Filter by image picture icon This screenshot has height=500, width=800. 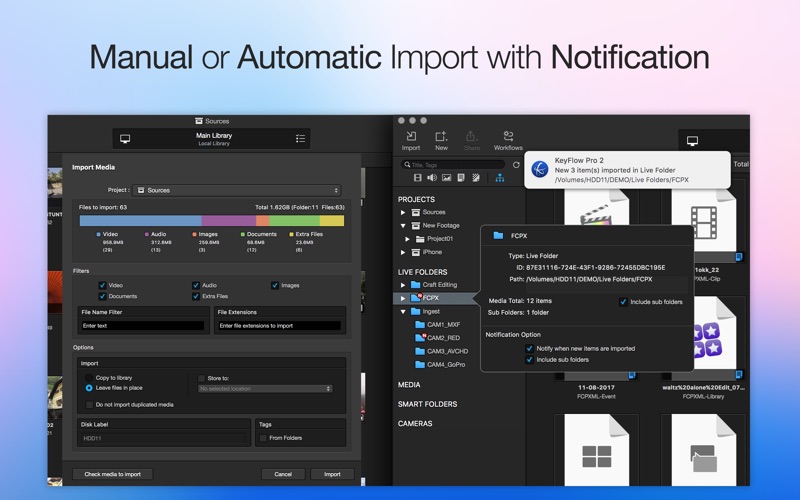coord(446,178)
